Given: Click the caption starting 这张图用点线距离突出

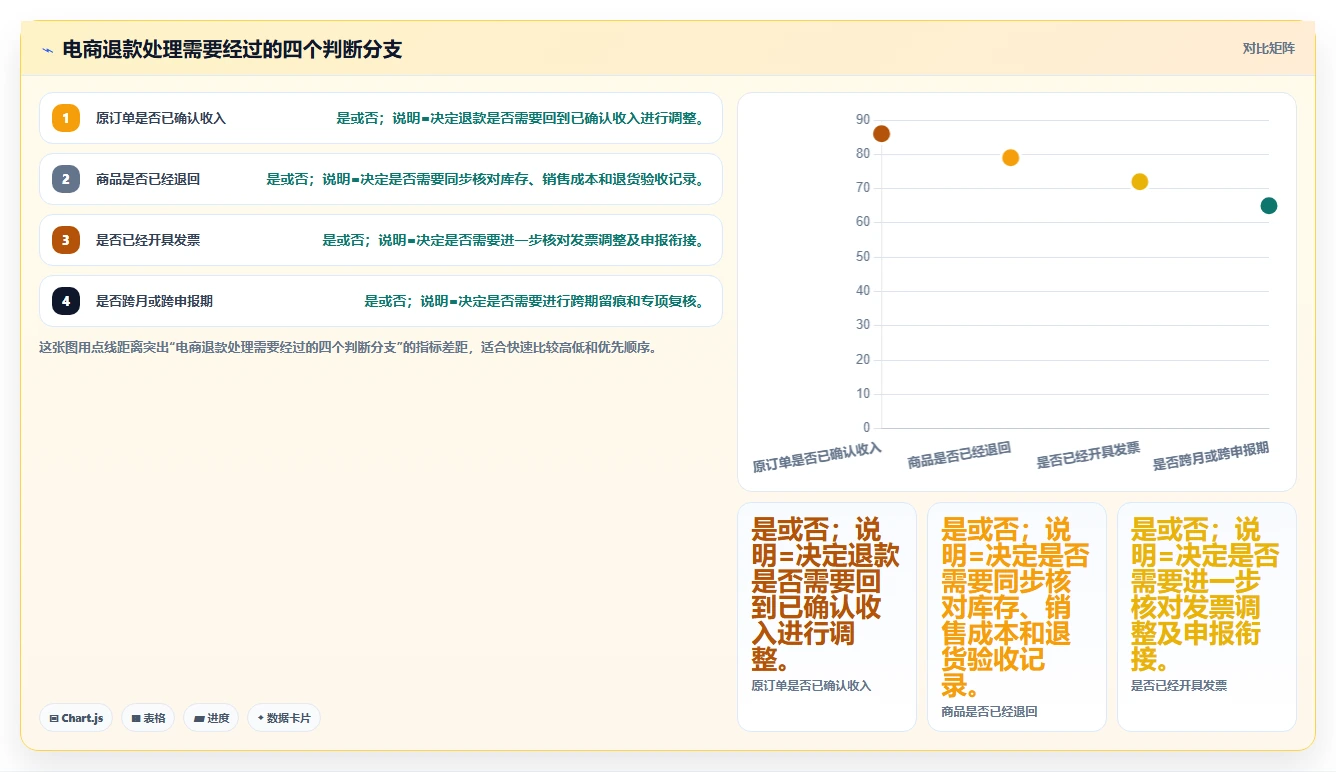Looking at the screenshot, I should click(x=348, y=348).
